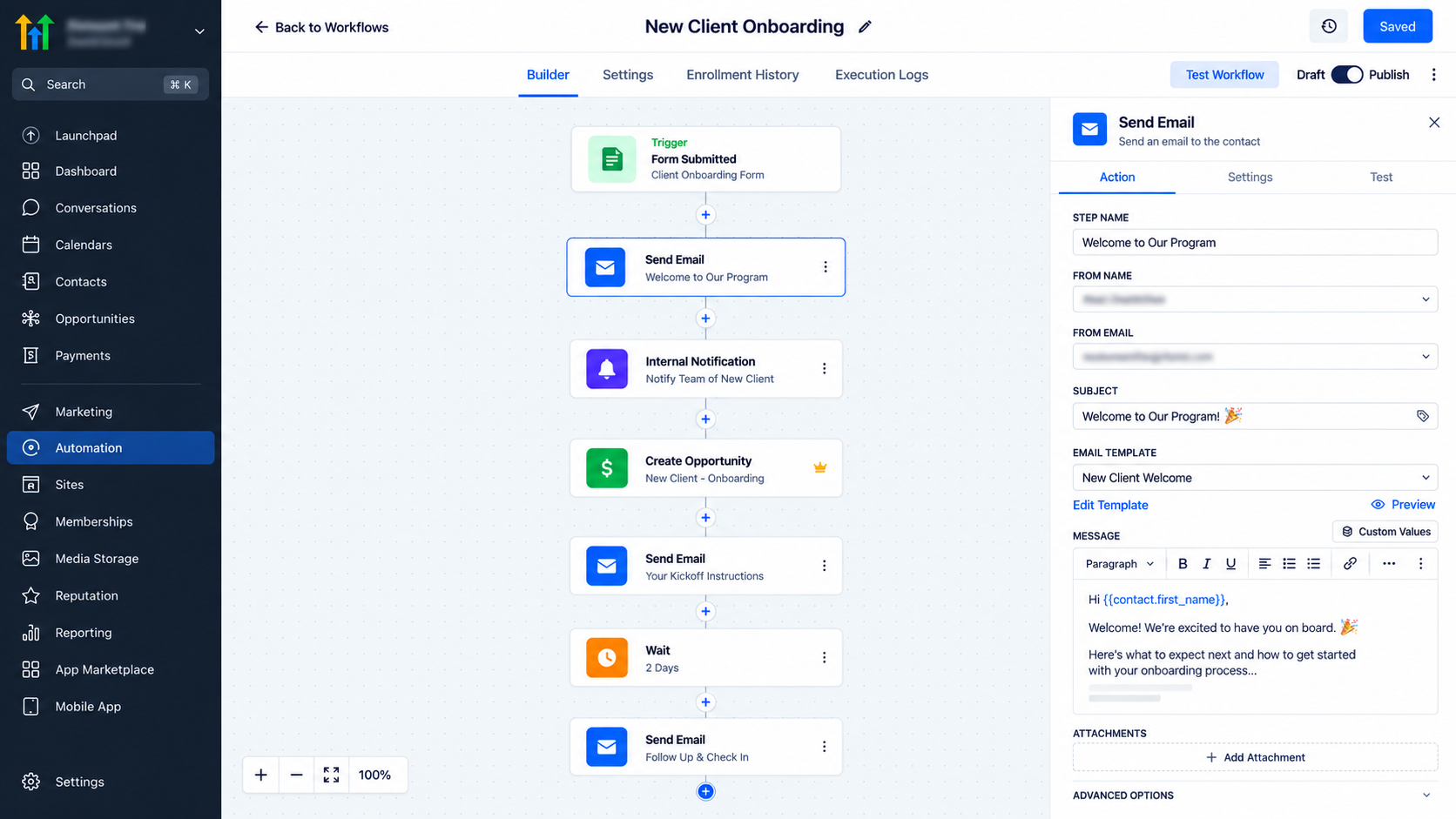The height and width of the screenshot is (819, 1456).
Task: Open the horizontal more-tools ellipsis in editor
Action: (x=1389, y=564)
